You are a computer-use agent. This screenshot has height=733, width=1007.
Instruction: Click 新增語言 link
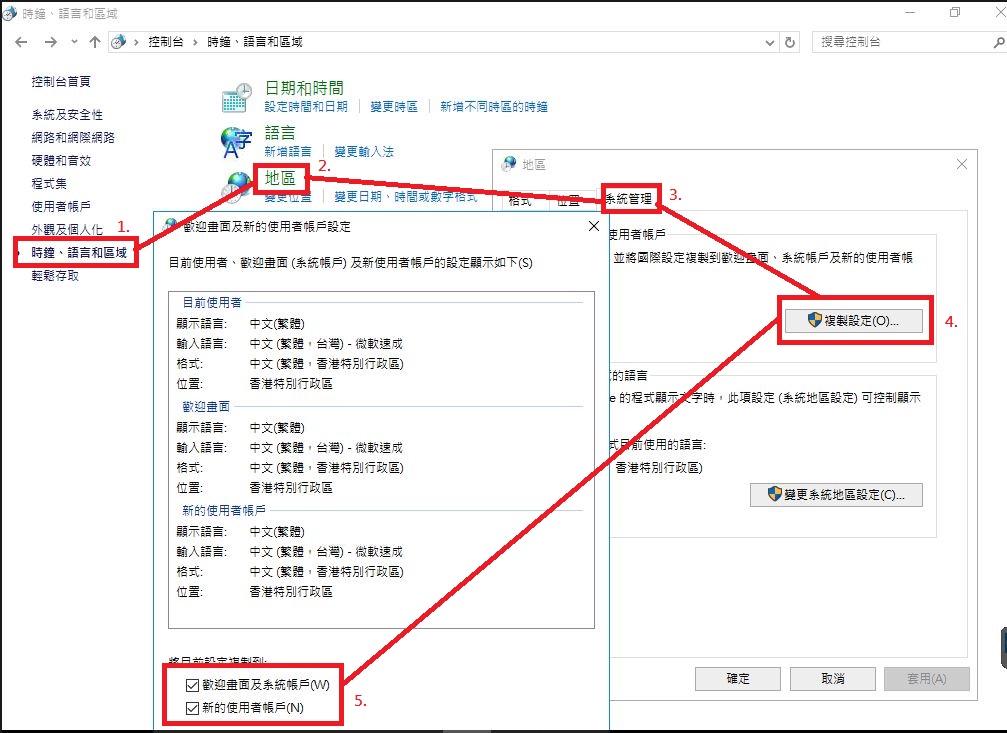point(288,152)
